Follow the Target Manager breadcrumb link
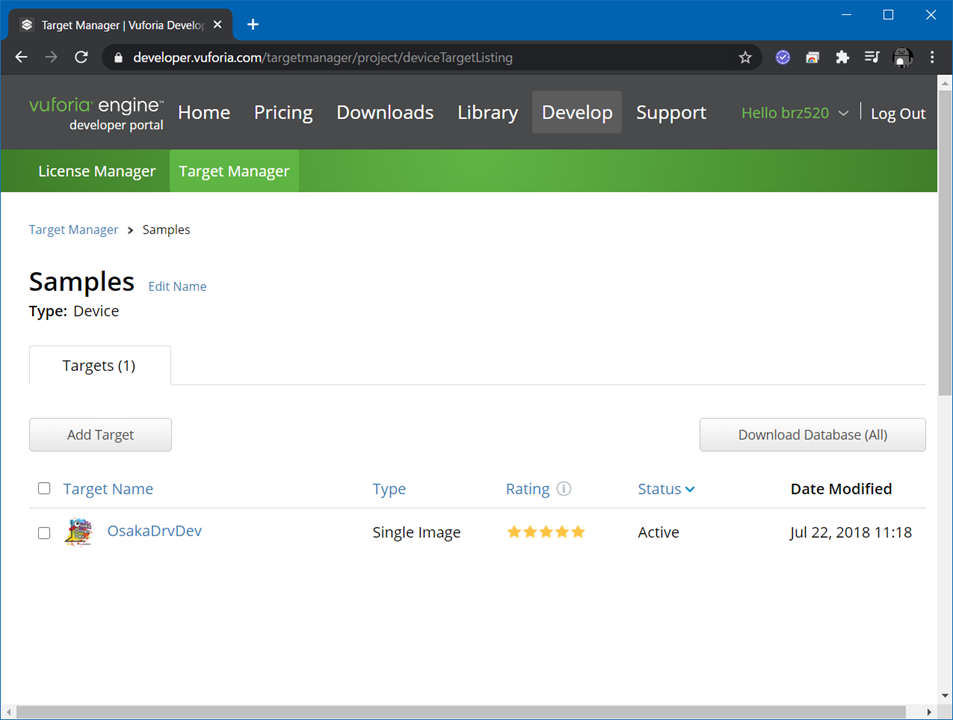This screenshot has width=953, height=720. [x=74, y=230]
